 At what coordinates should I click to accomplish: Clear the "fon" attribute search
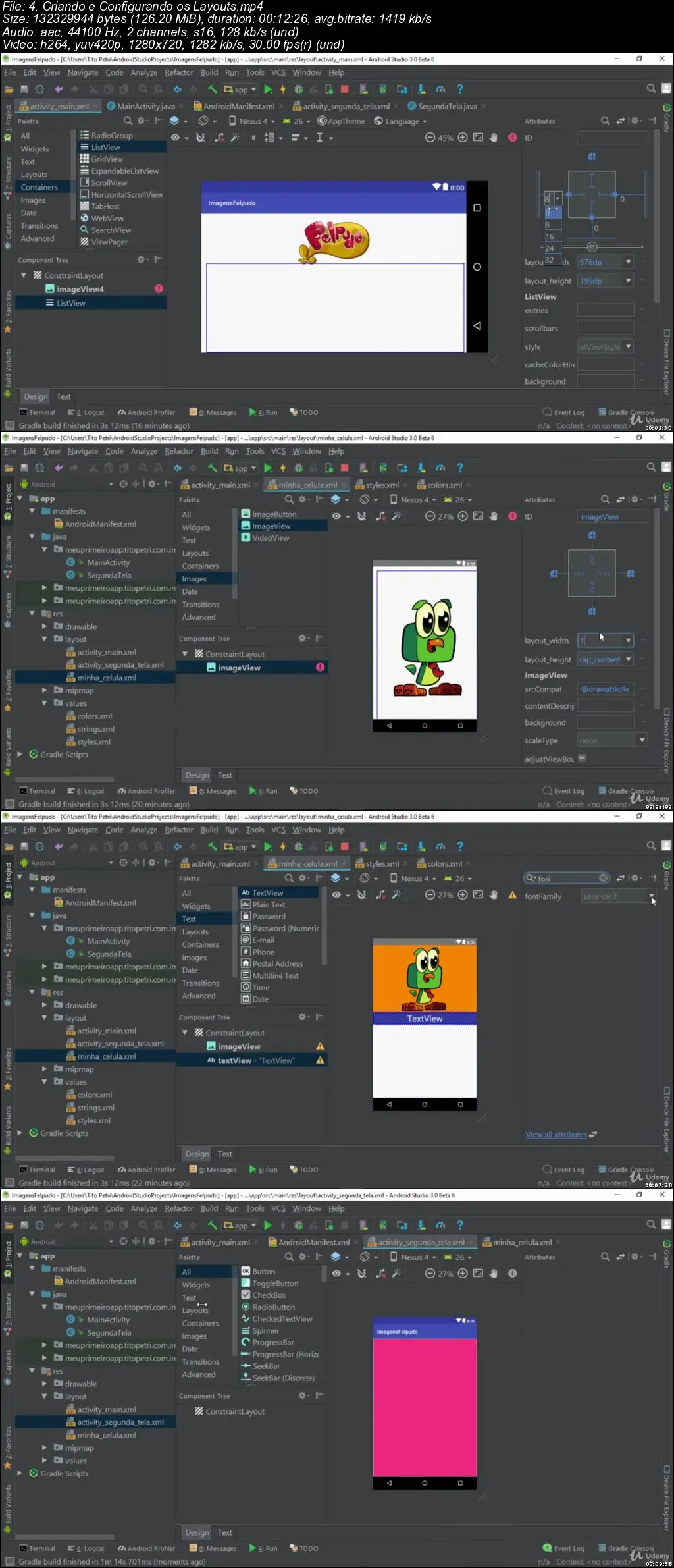coord(603,878)
